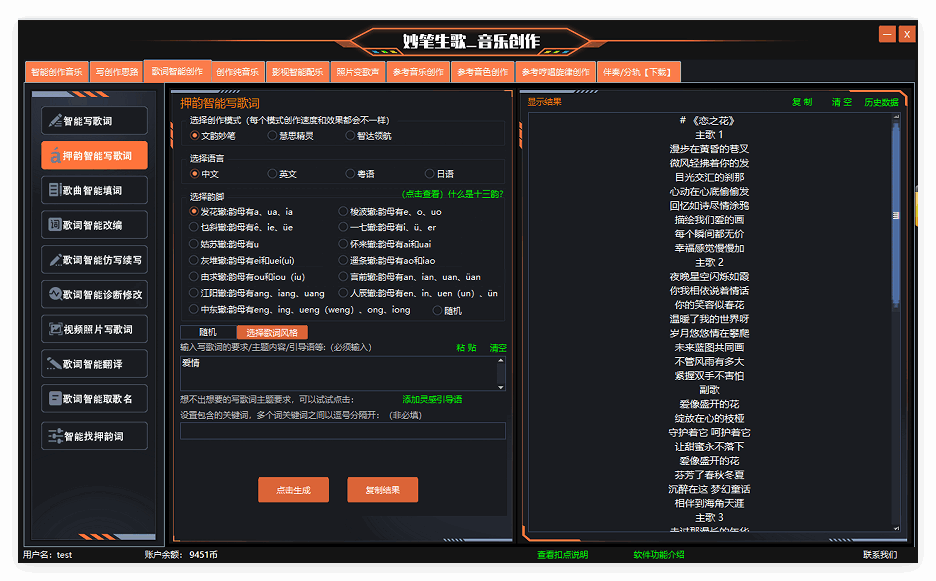Choose 英文 as the lyric language
Screen dimensions: 936x581
(273, 174)
